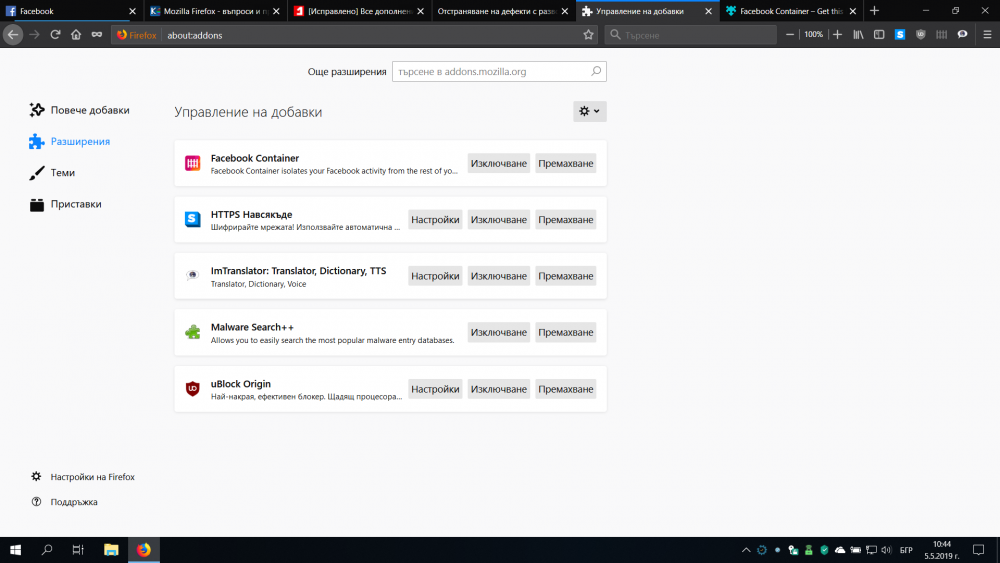Reset zoom level showing 100%

[x=813, y=35]
